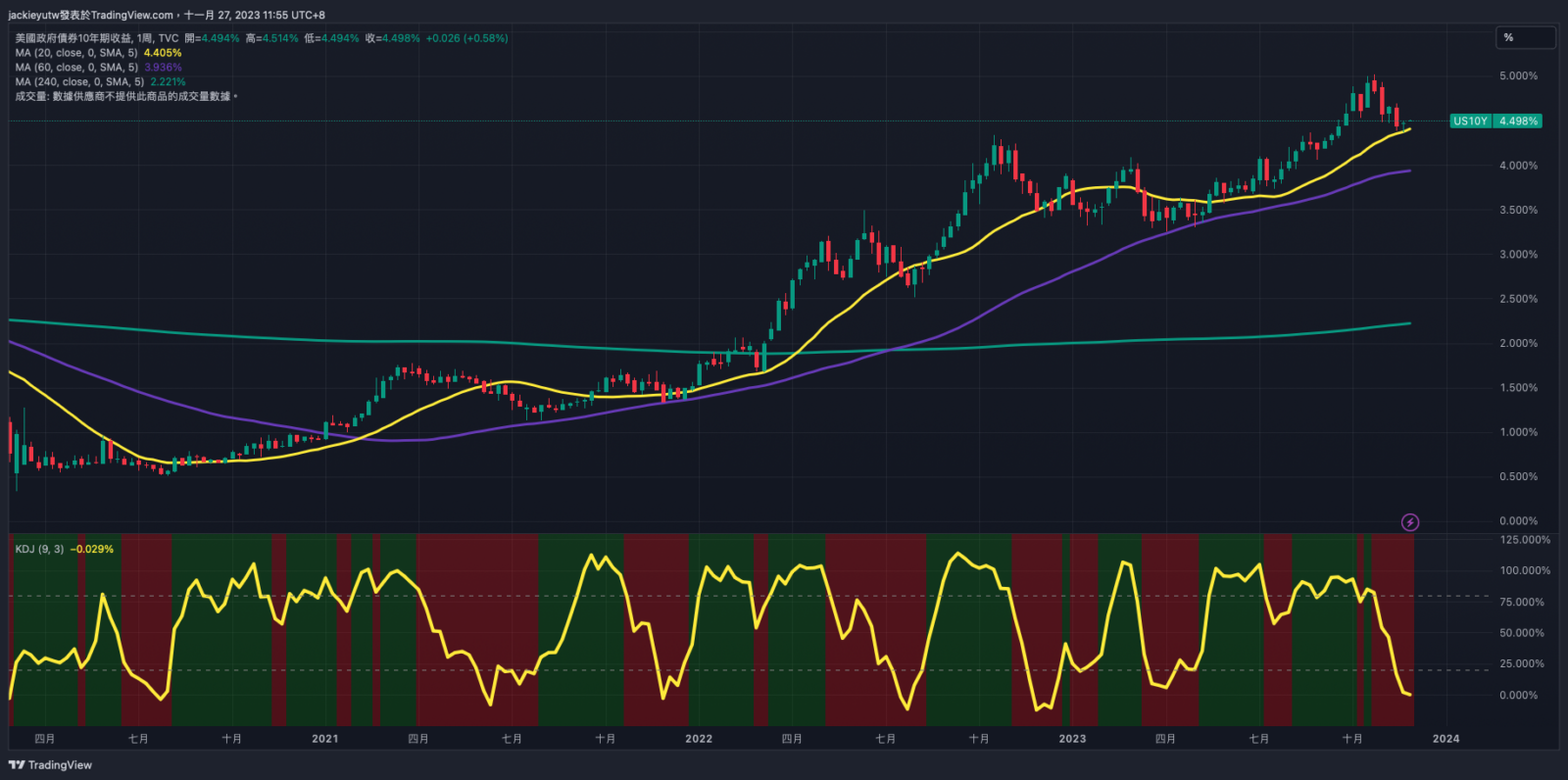This screenshot has height=780, width=1568.
Task: Click the yellow MA 20 value 4.405%
Action: click(163, 53)
